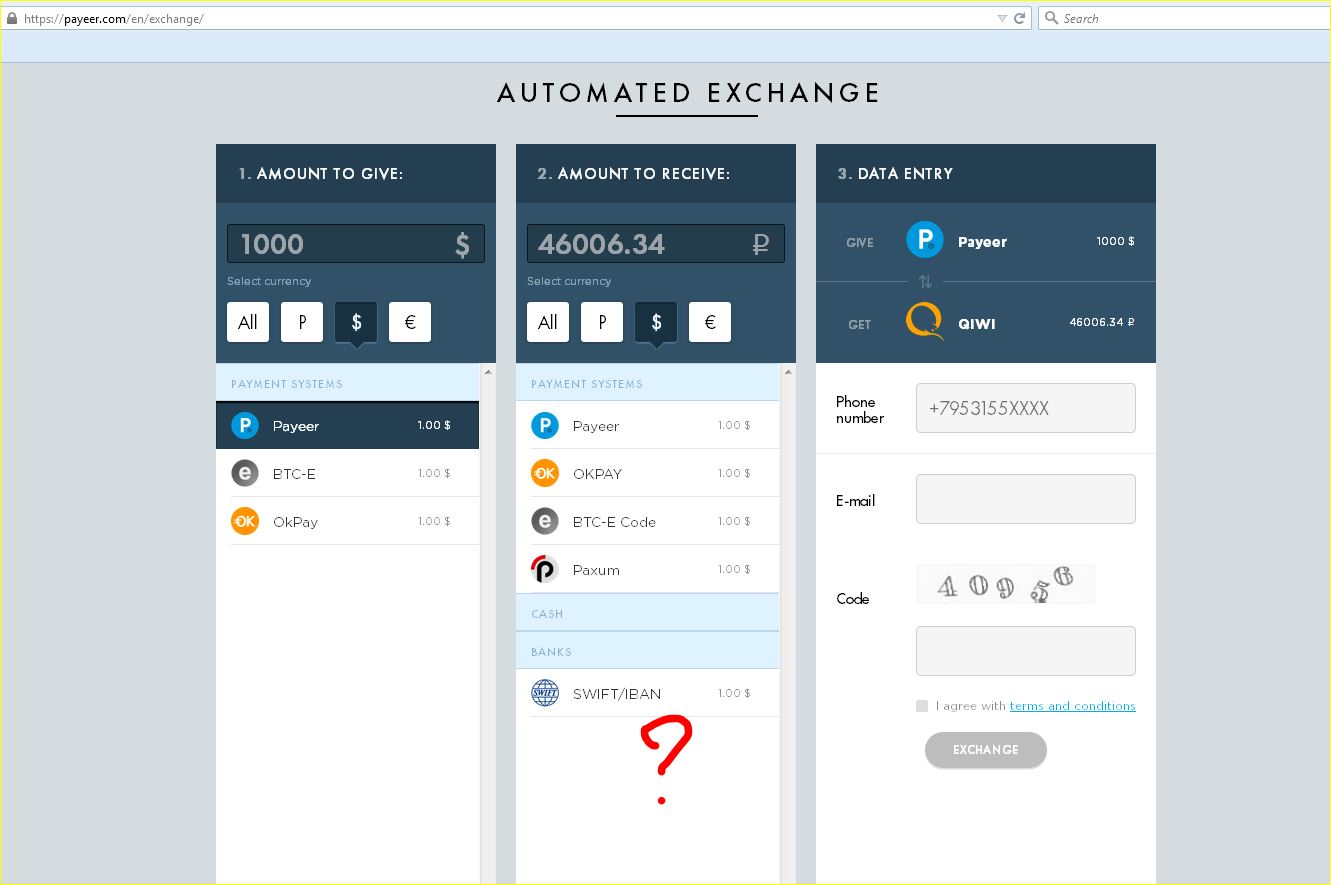Focus the captcha Code input field

coord(1026,651)
